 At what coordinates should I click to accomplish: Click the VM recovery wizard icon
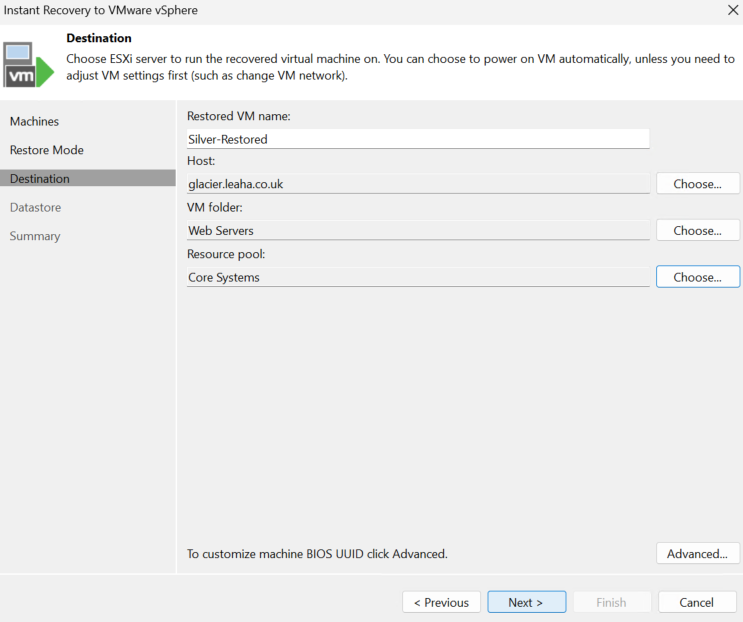28,64
